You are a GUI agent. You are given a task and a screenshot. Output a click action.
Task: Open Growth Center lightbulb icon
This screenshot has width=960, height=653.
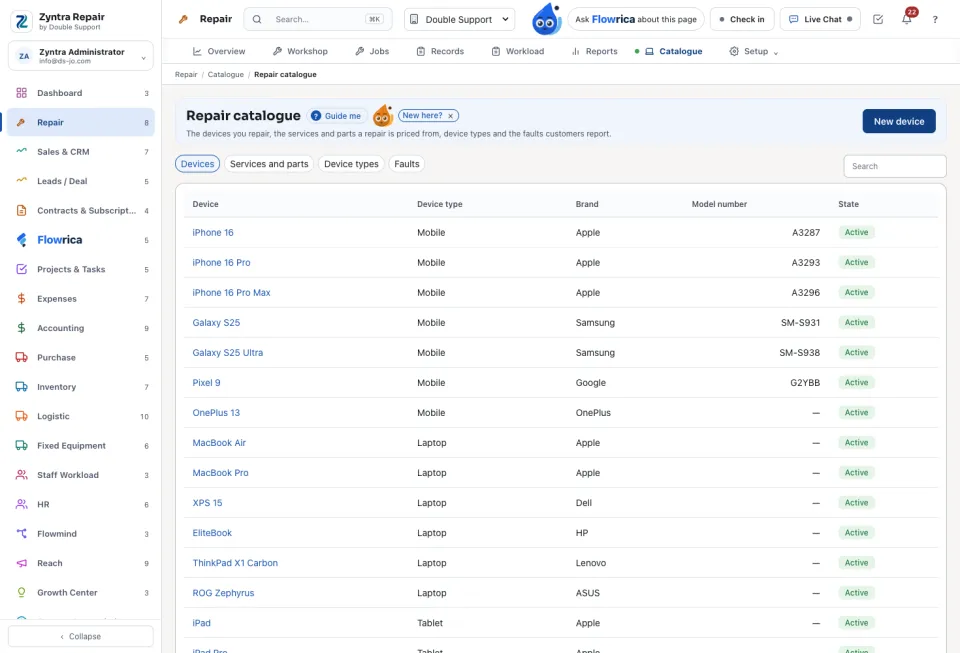point(21,592)
